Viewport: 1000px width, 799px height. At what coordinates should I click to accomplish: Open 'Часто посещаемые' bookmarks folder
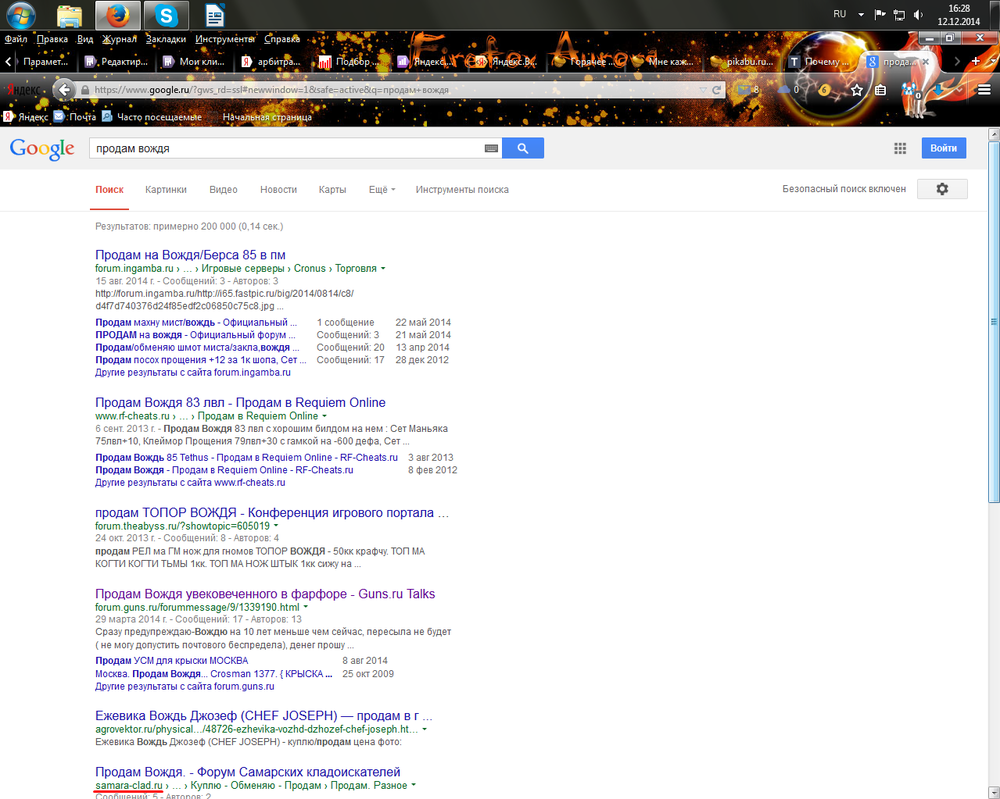(152, 117)
